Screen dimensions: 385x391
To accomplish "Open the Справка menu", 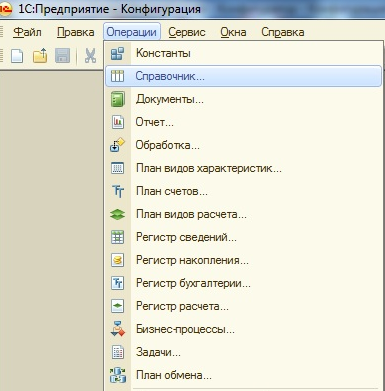I will [x=283, y=32].
